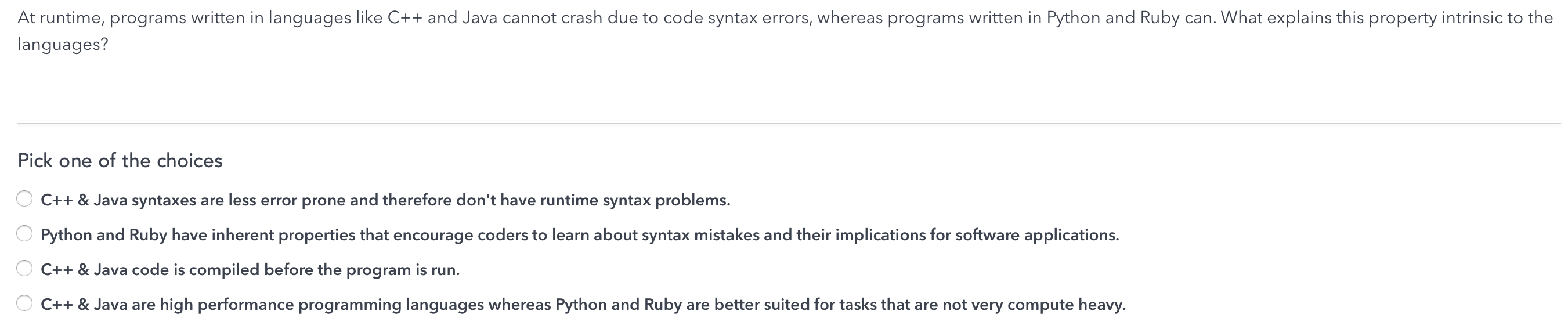This screenshot has width=1568, height=318.
Task: Select the radio button for compiled before run
Action: [24, 268]
